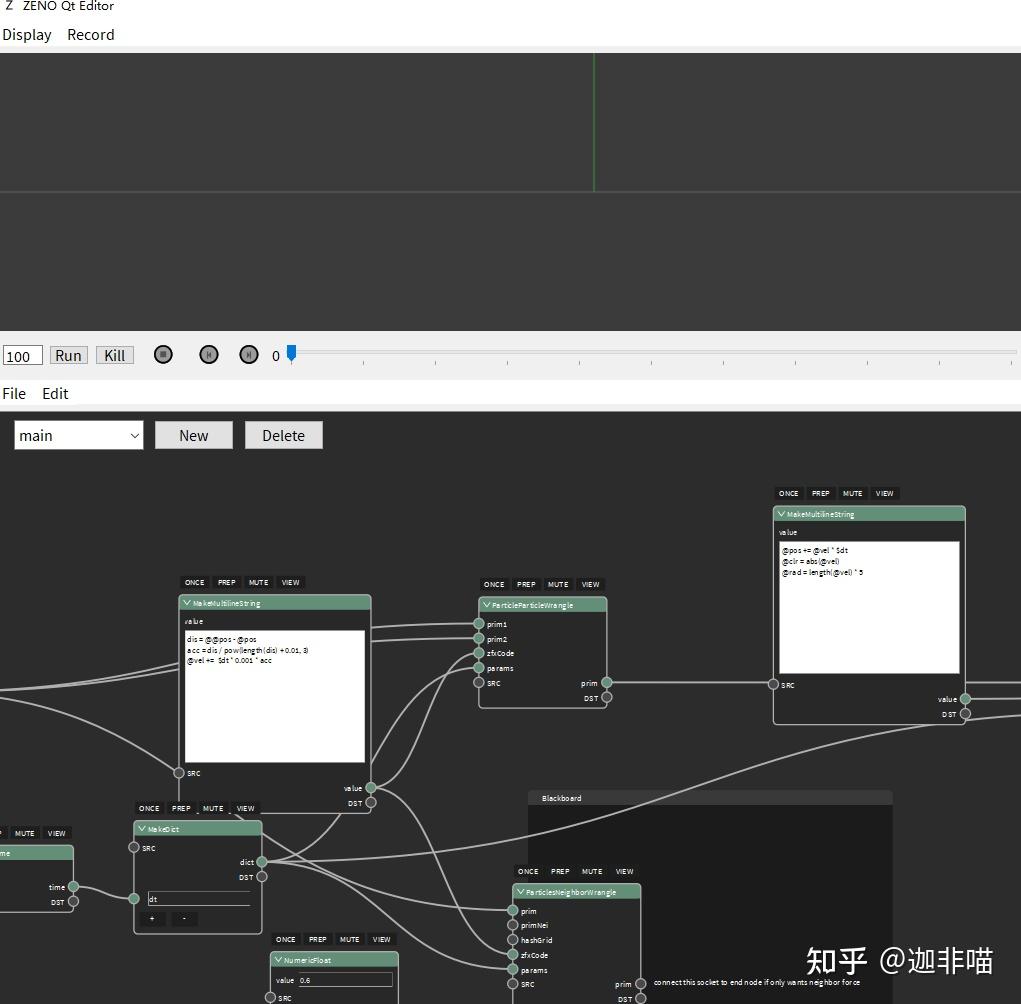Click the Delete graph button
The image size is (1021, 1004).
[x=284, y=435]
